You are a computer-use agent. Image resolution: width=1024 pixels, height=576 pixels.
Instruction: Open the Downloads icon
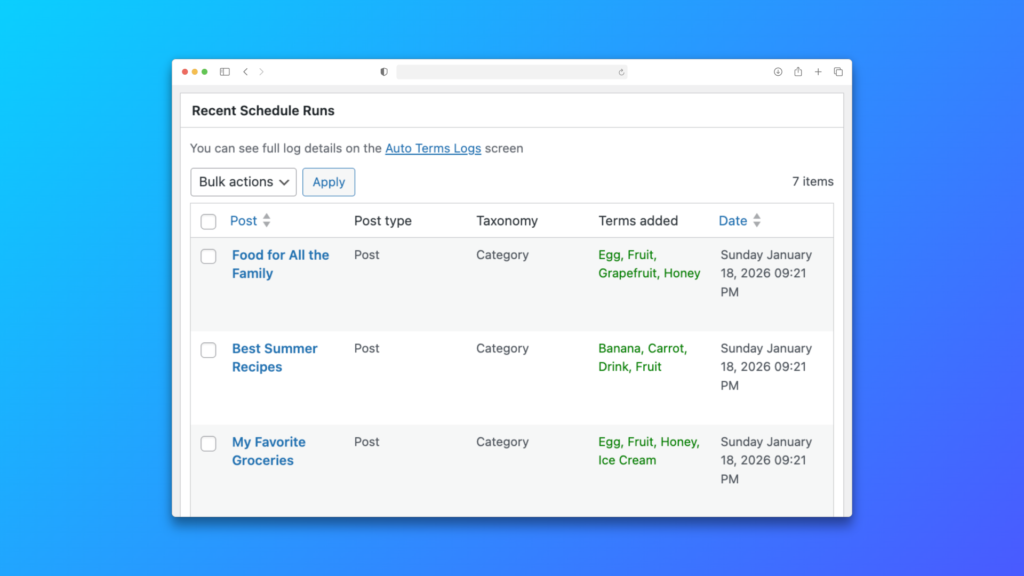click(778, 72)
